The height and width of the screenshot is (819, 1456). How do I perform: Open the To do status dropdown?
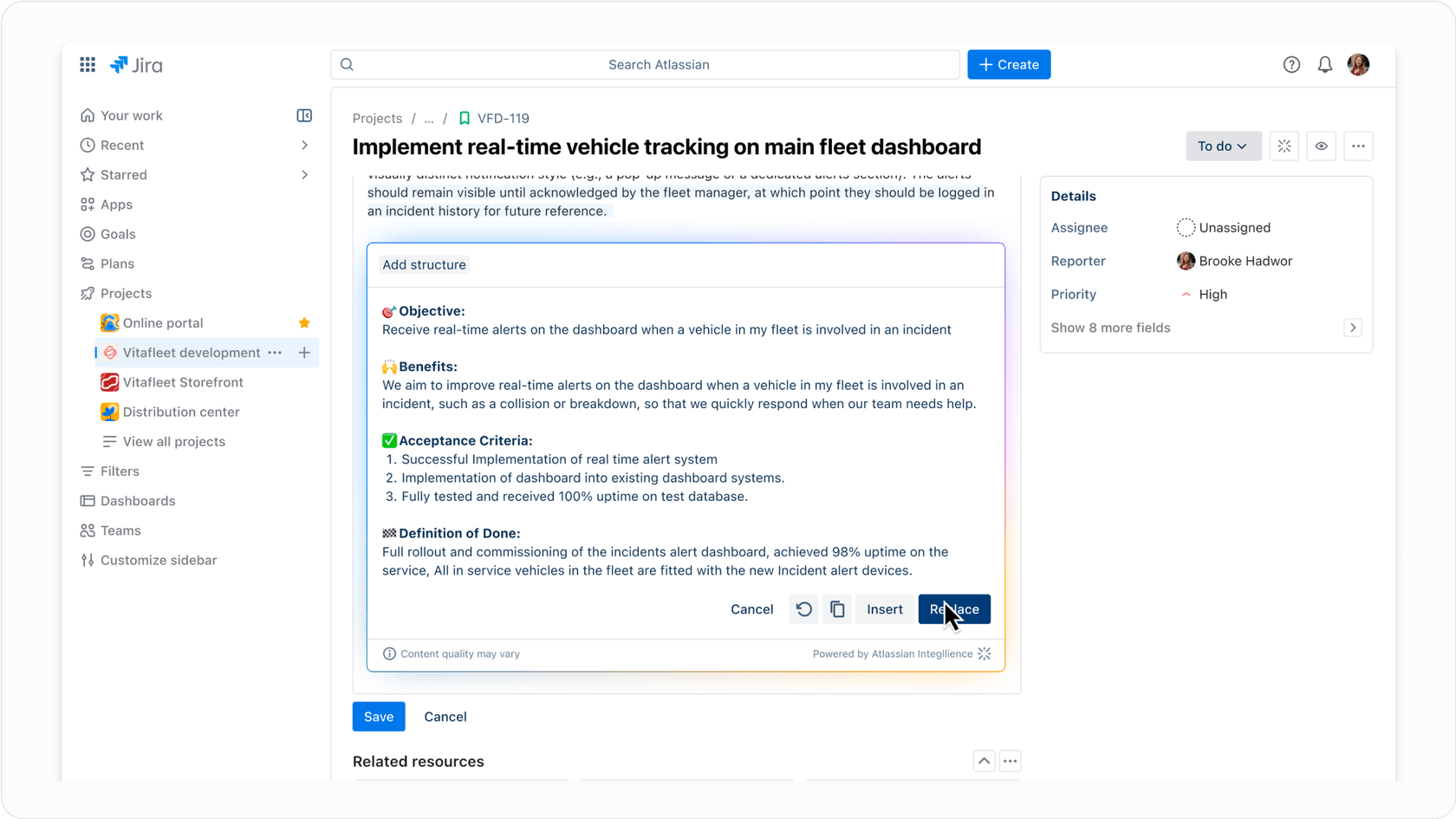click(x=1223, y=146)
